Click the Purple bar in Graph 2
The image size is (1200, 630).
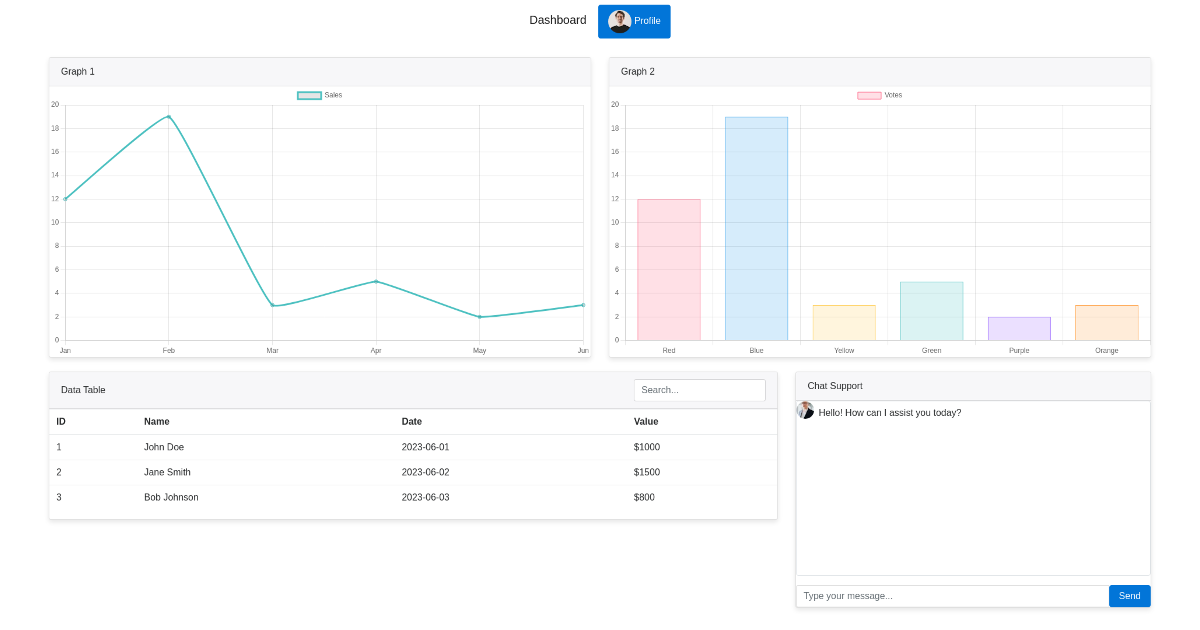coord(1018,326)
